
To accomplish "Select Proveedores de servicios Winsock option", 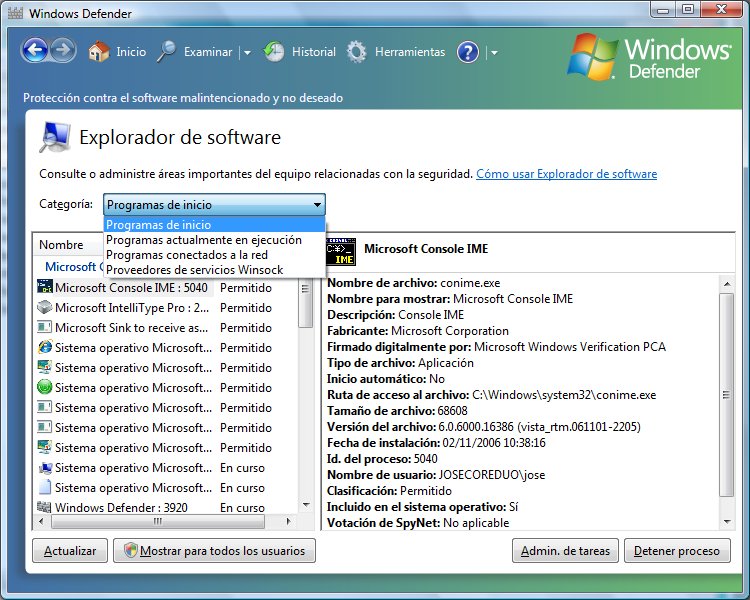I will click(214, 269).
